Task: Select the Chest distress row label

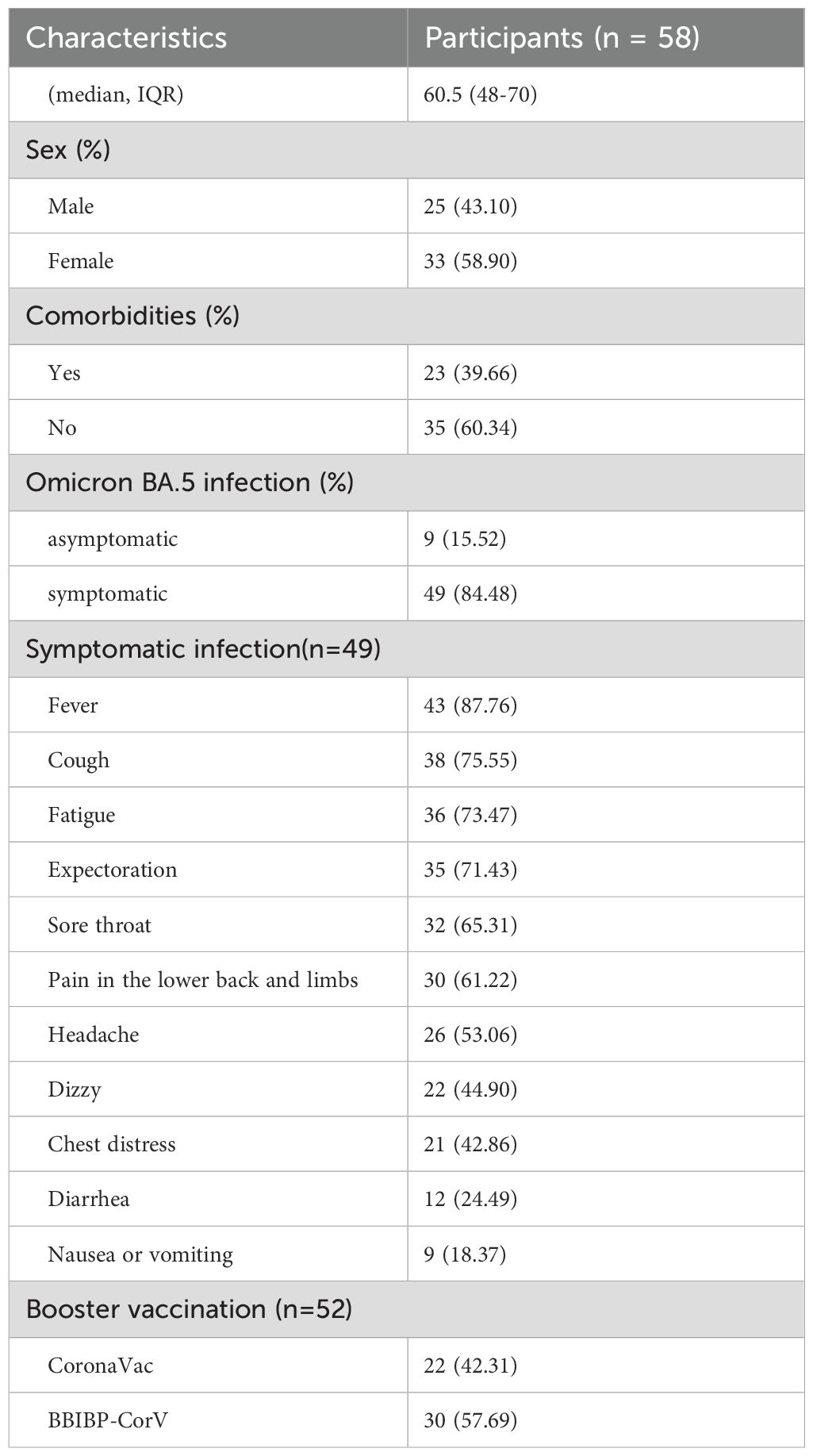Action: pos(112,1144)
